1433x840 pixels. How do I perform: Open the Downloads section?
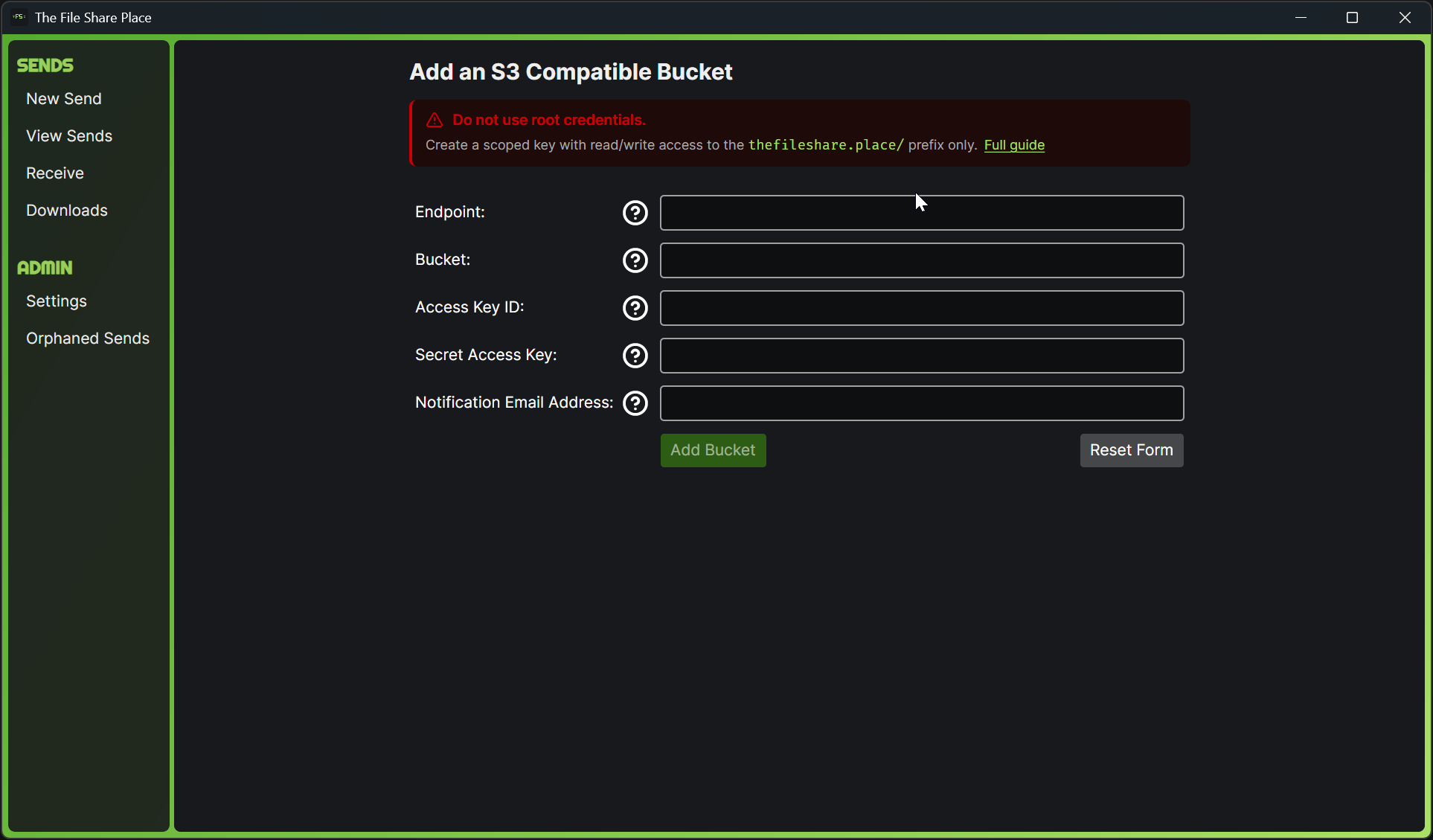pyautogui.click(x=67, y=211)
